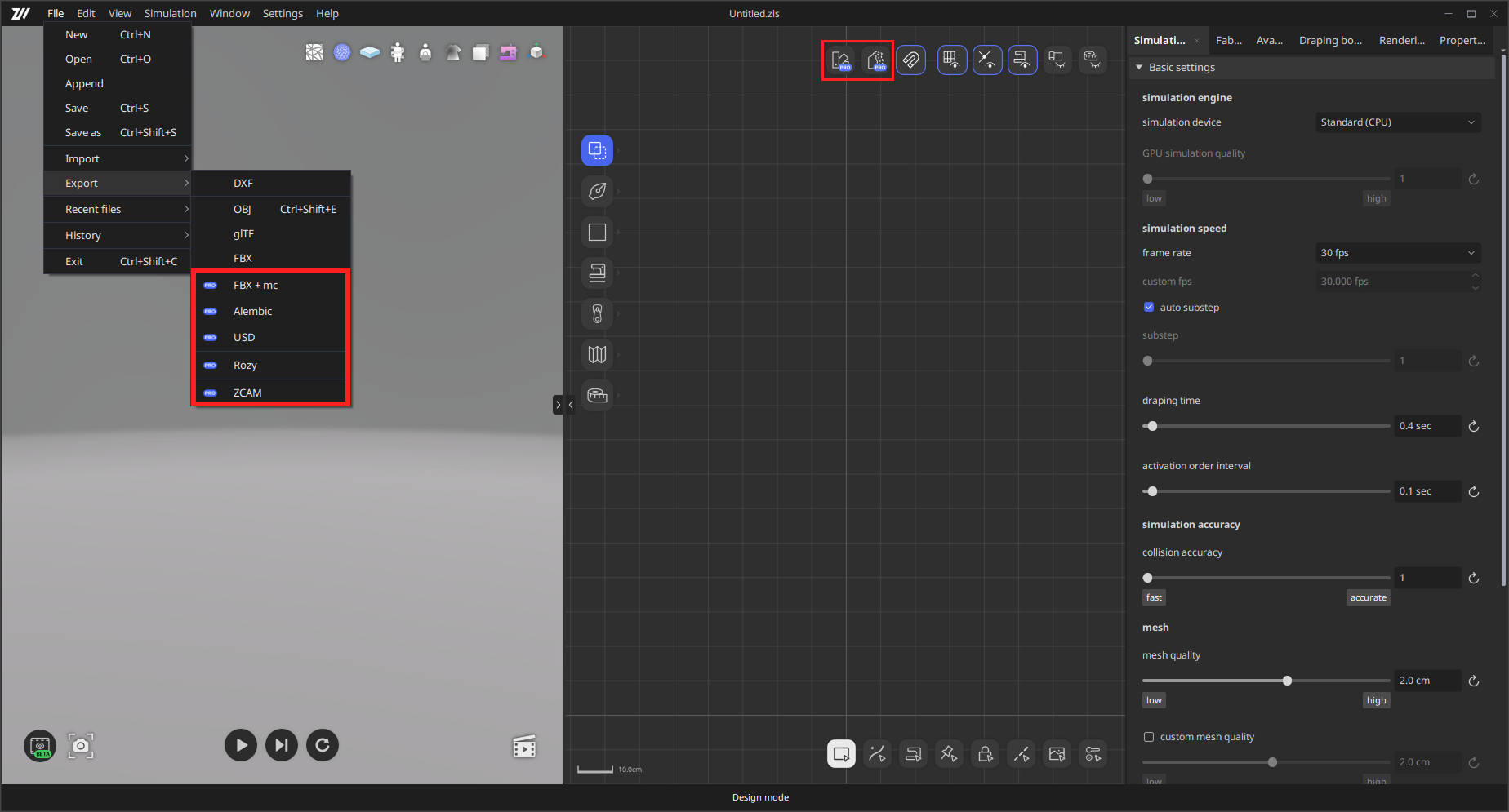Screen dimensions: 1509x812
Task: Toggle grid visibility in 2D window
Action: tap(951, 60)
